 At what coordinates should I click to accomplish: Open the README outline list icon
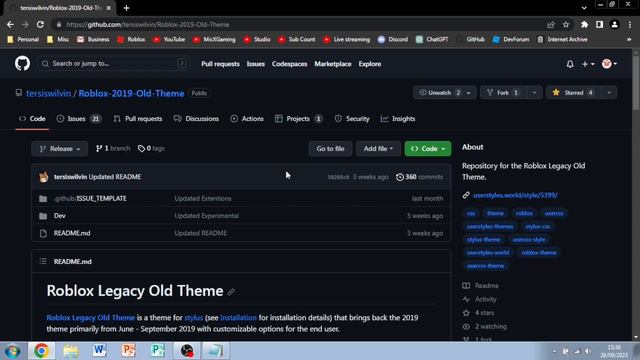[x=43, y=261]
